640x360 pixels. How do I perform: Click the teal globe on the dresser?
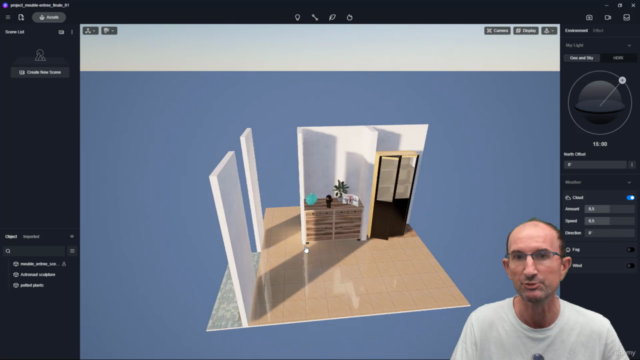pos(311,199)
